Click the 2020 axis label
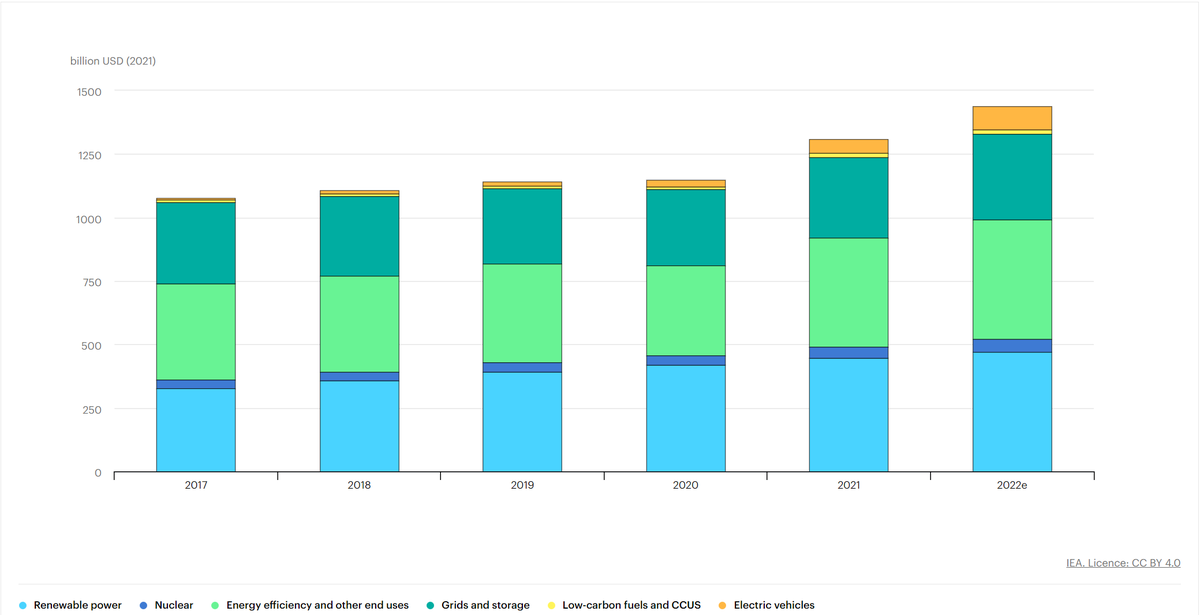The width and height of the screenshot is (1200, 615). (684, 485)
